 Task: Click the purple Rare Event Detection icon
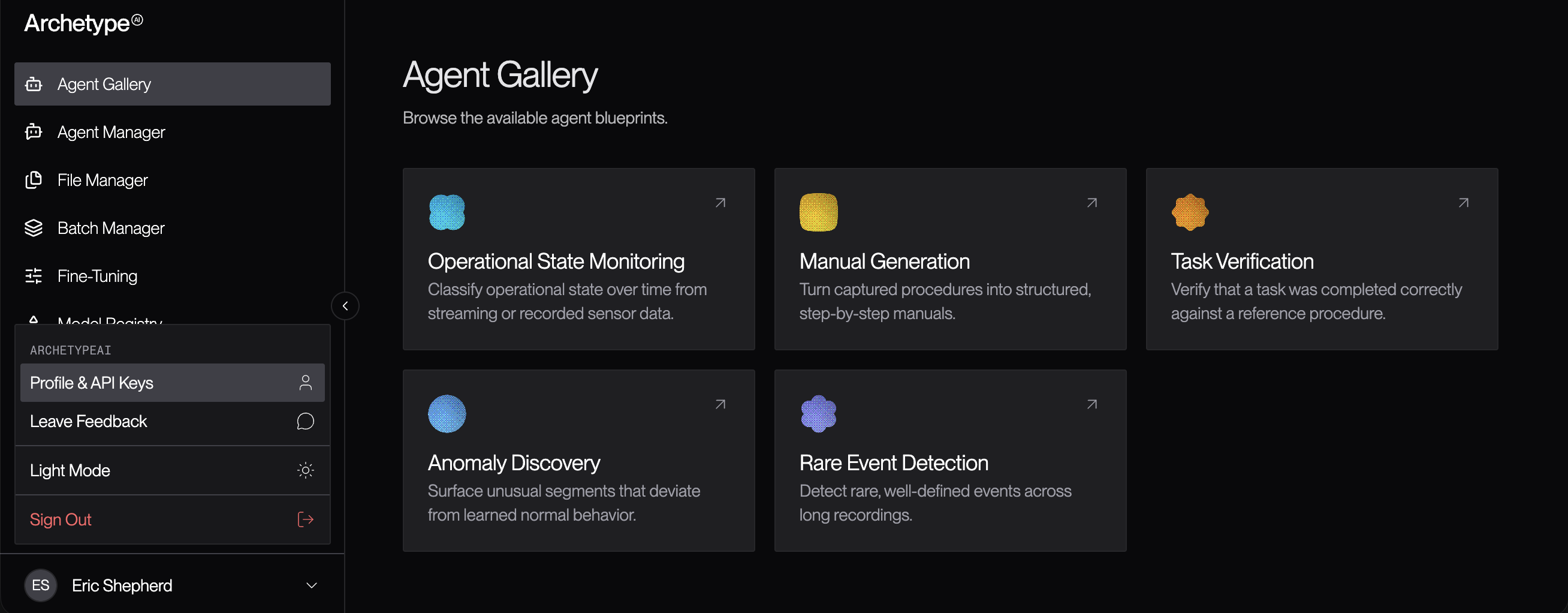tap(818, 414)
